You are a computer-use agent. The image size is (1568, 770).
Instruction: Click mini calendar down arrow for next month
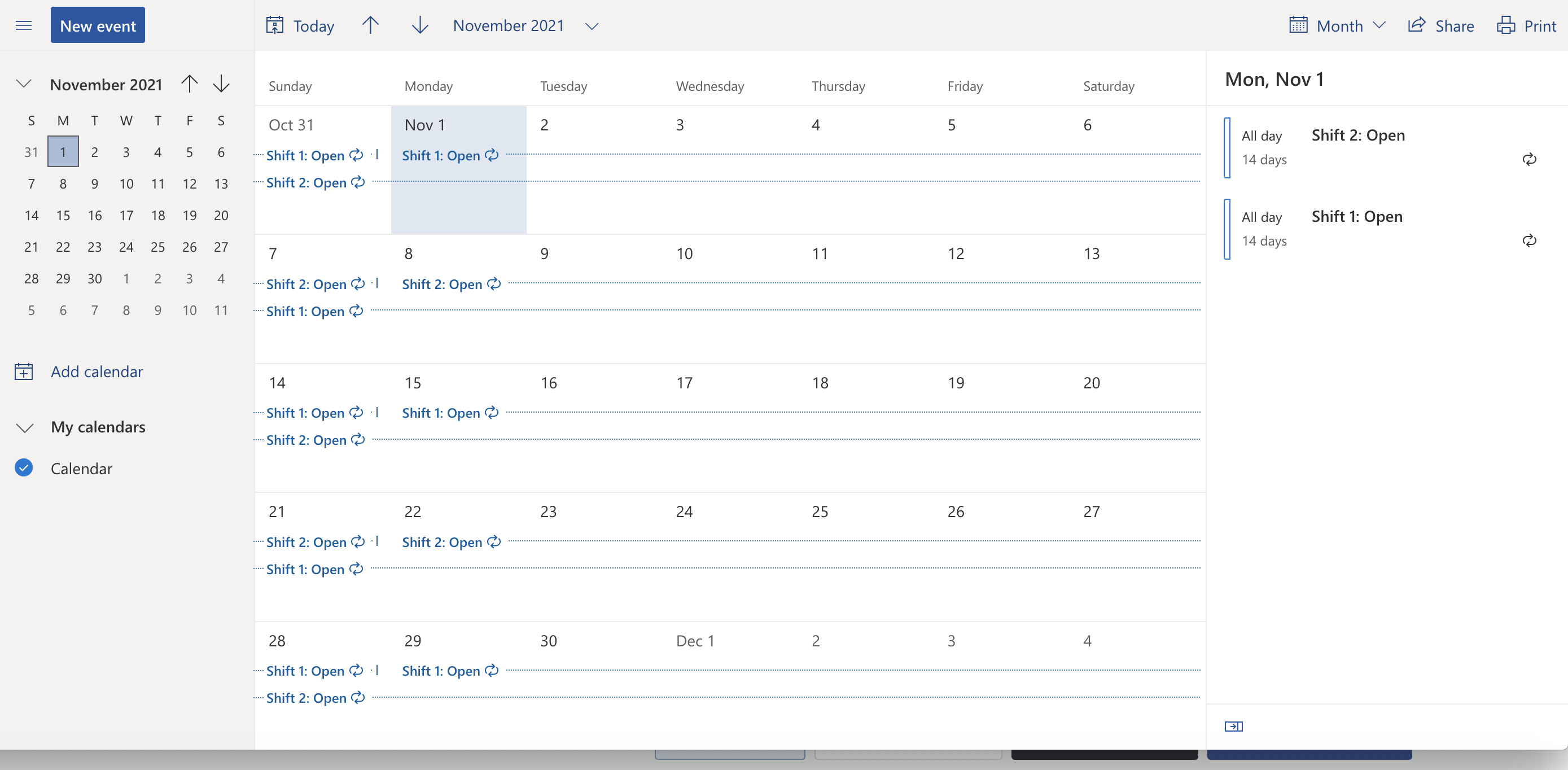(221, 84)
